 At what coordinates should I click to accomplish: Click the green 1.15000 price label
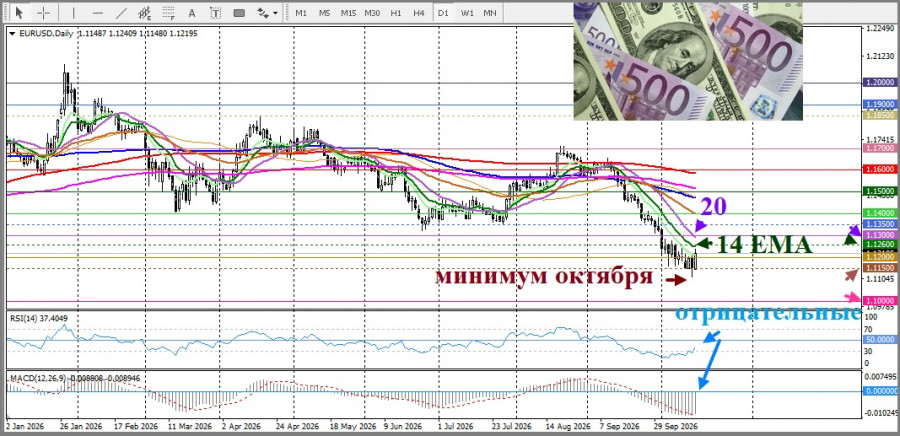[879, 191]
